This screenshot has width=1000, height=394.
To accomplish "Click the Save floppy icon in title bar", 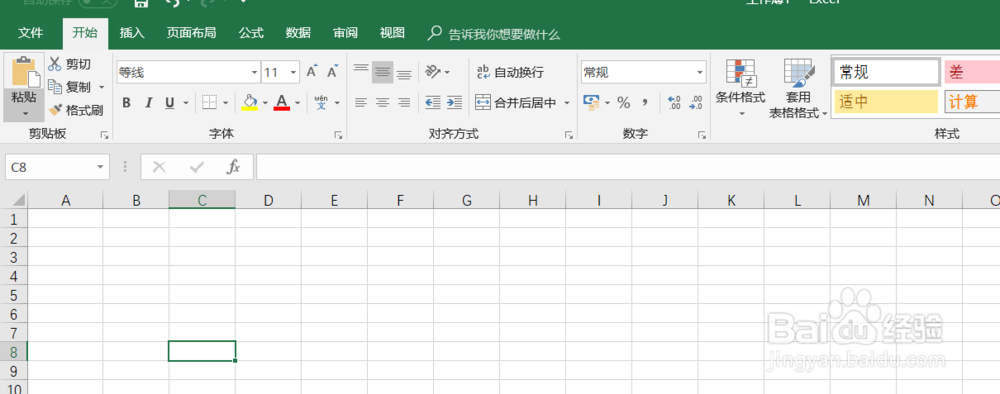I will click(142, 3).
